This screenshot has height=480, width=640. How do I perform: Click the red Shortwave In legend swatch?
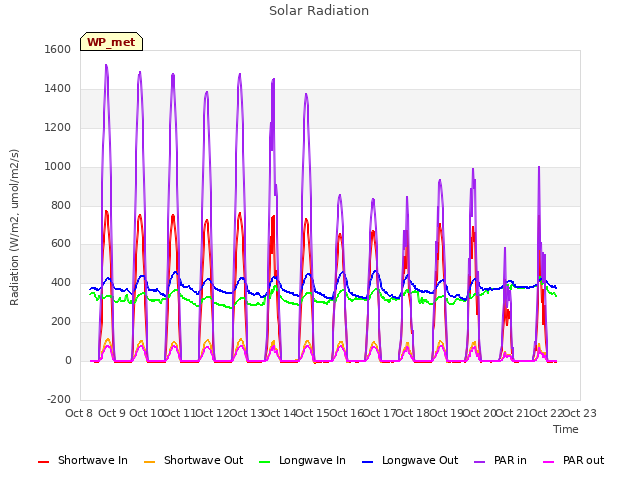43,462
